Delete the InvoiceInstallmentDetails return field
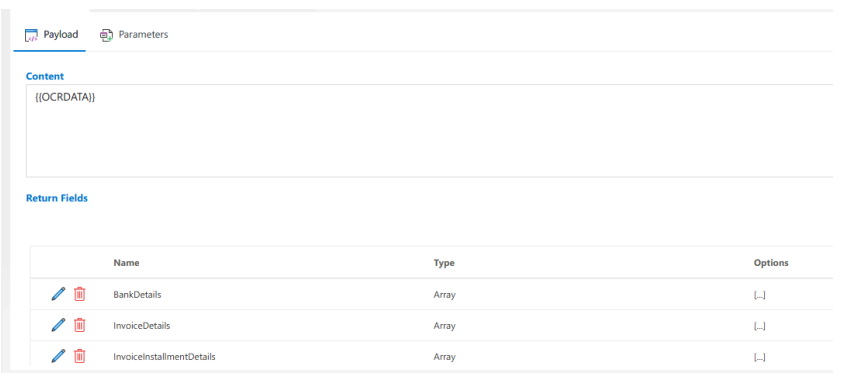The height and width of the screenshot is (377, 844). pyautogui.click(x=80, y=356)
